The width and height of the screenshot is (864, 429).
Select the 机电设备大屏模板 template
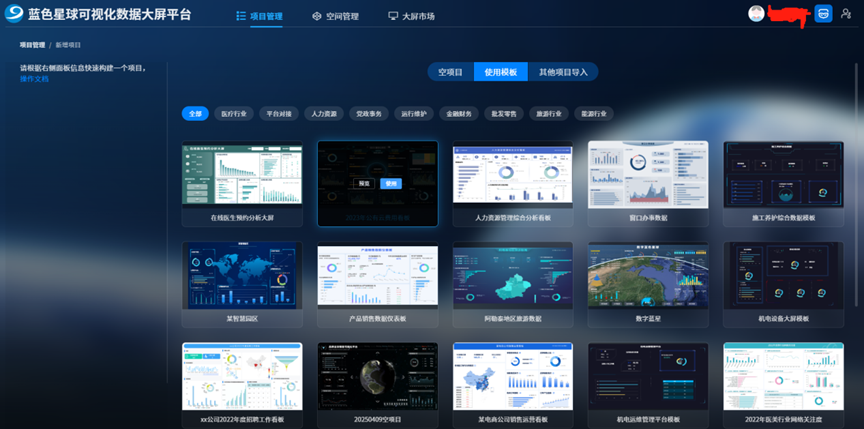click(784, 285)
